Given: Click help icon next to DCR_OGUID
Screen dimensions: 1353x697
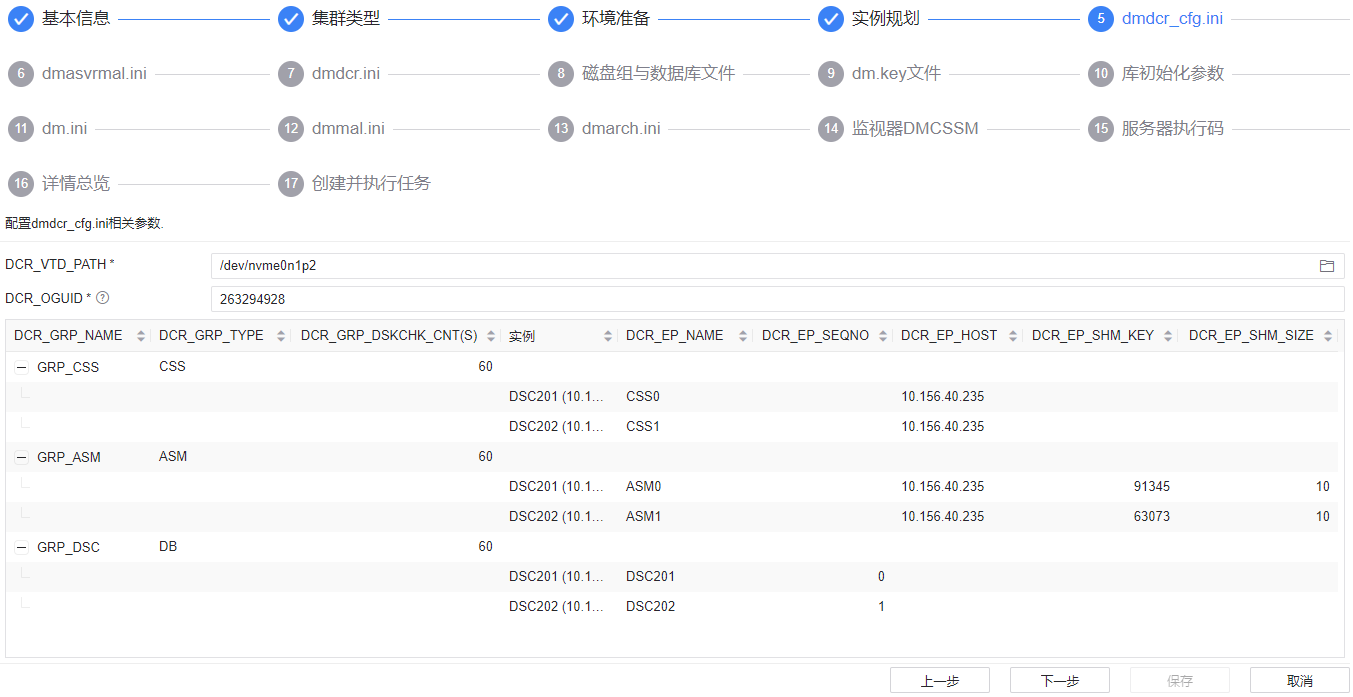Looking at the screenshot, I should point(102,298).
